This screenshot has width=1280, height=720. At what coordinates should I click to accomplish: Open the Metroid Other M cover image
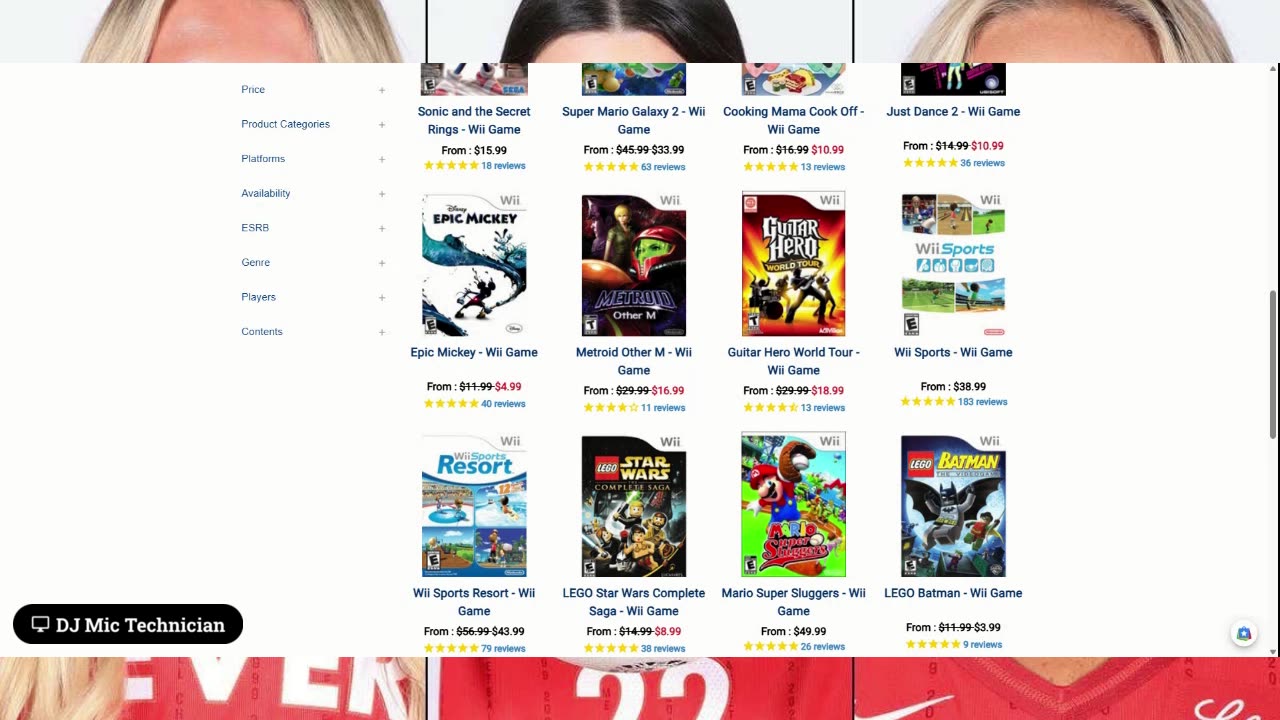tap(634, 264)
